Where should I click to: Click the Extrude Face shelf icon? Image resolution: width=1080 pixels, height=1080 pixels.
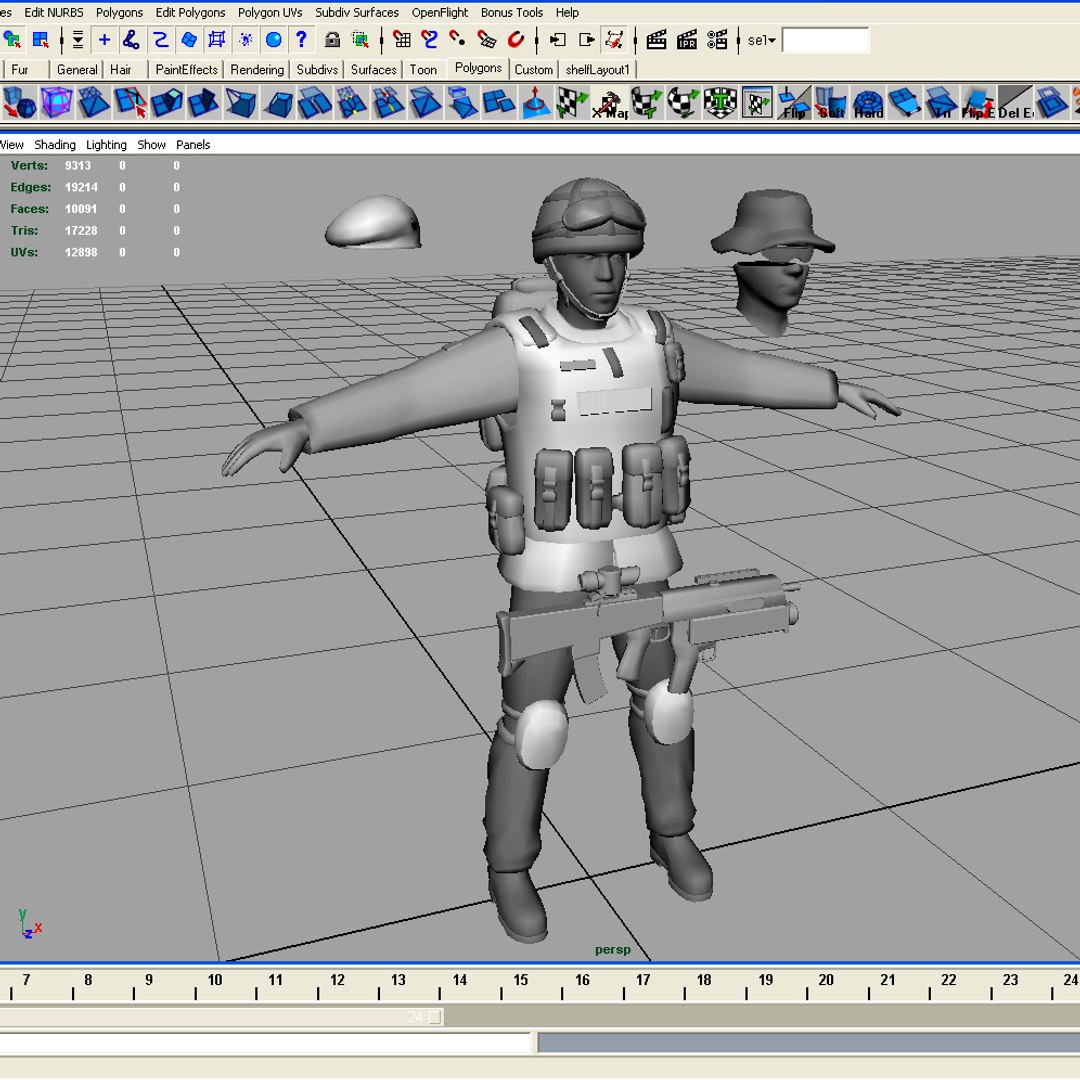pos(167,103)
